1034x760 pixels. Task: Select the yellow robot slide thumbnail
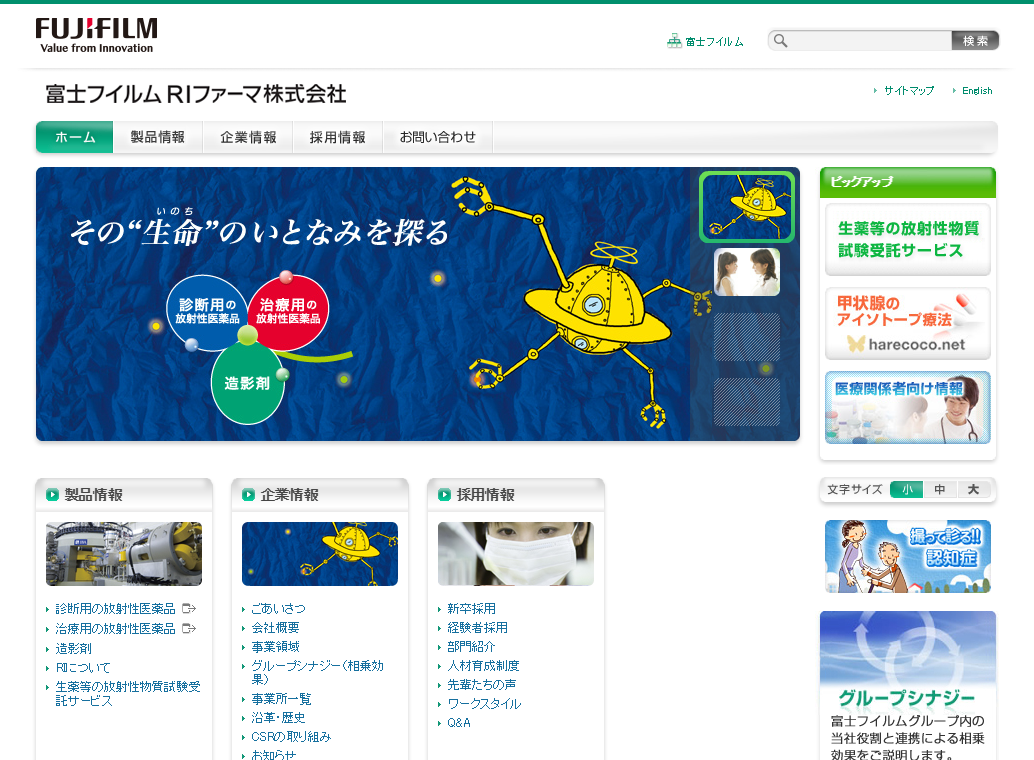coord(746,207)
